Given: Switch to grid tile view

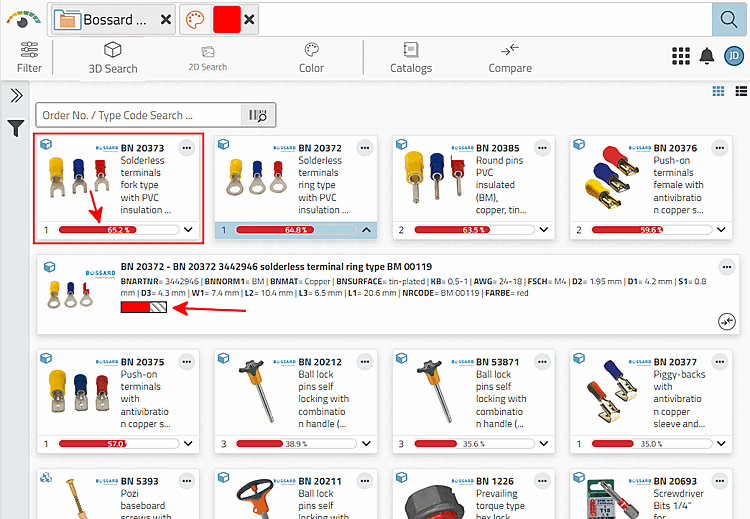Looking at the screenshot, I should [718, 91].
